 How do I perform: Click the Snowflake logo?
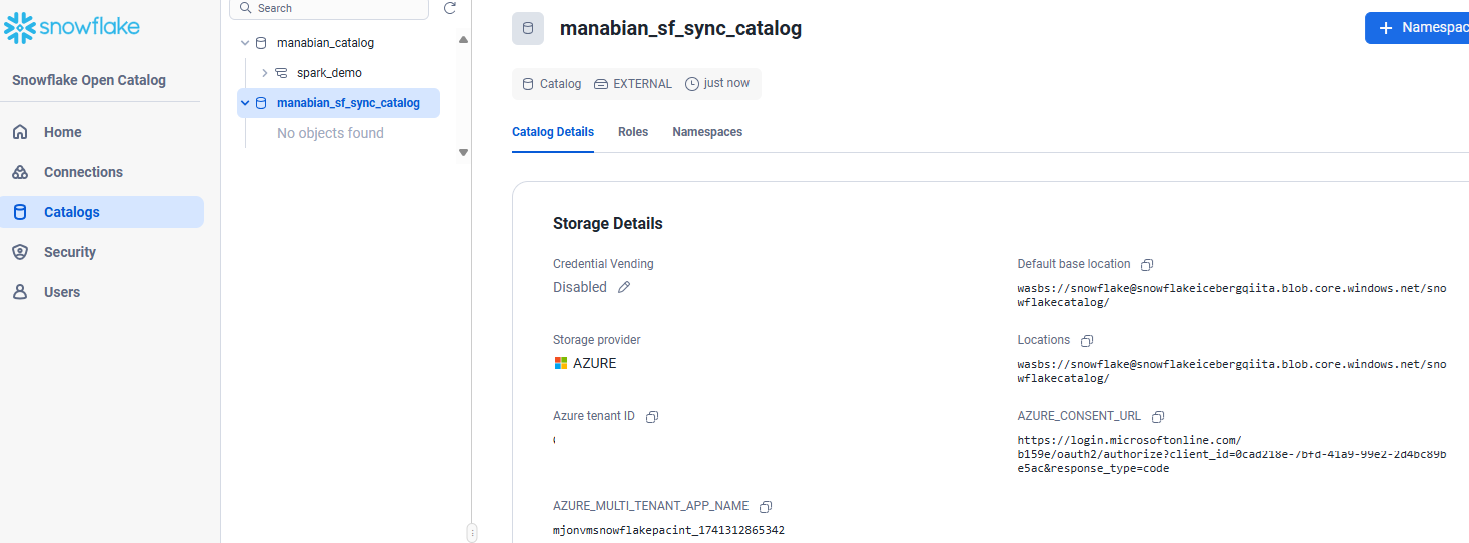(72, 27)
